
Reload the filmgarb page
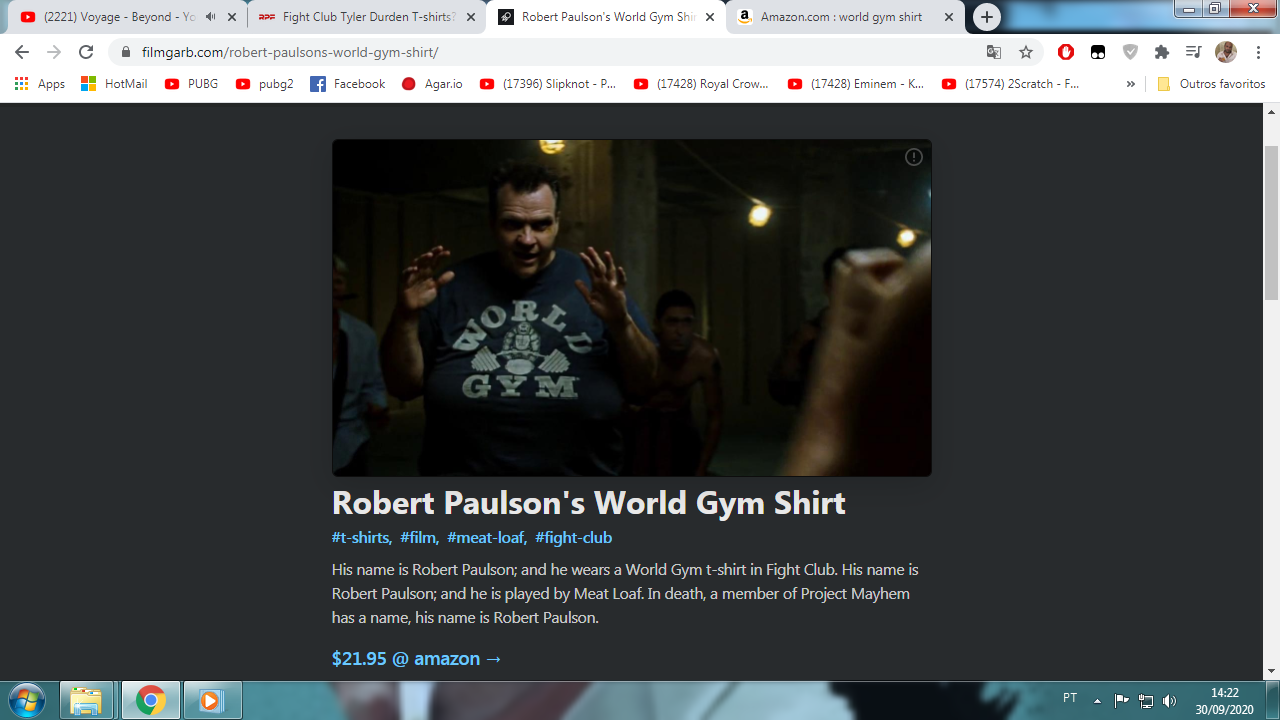point(86,52)
